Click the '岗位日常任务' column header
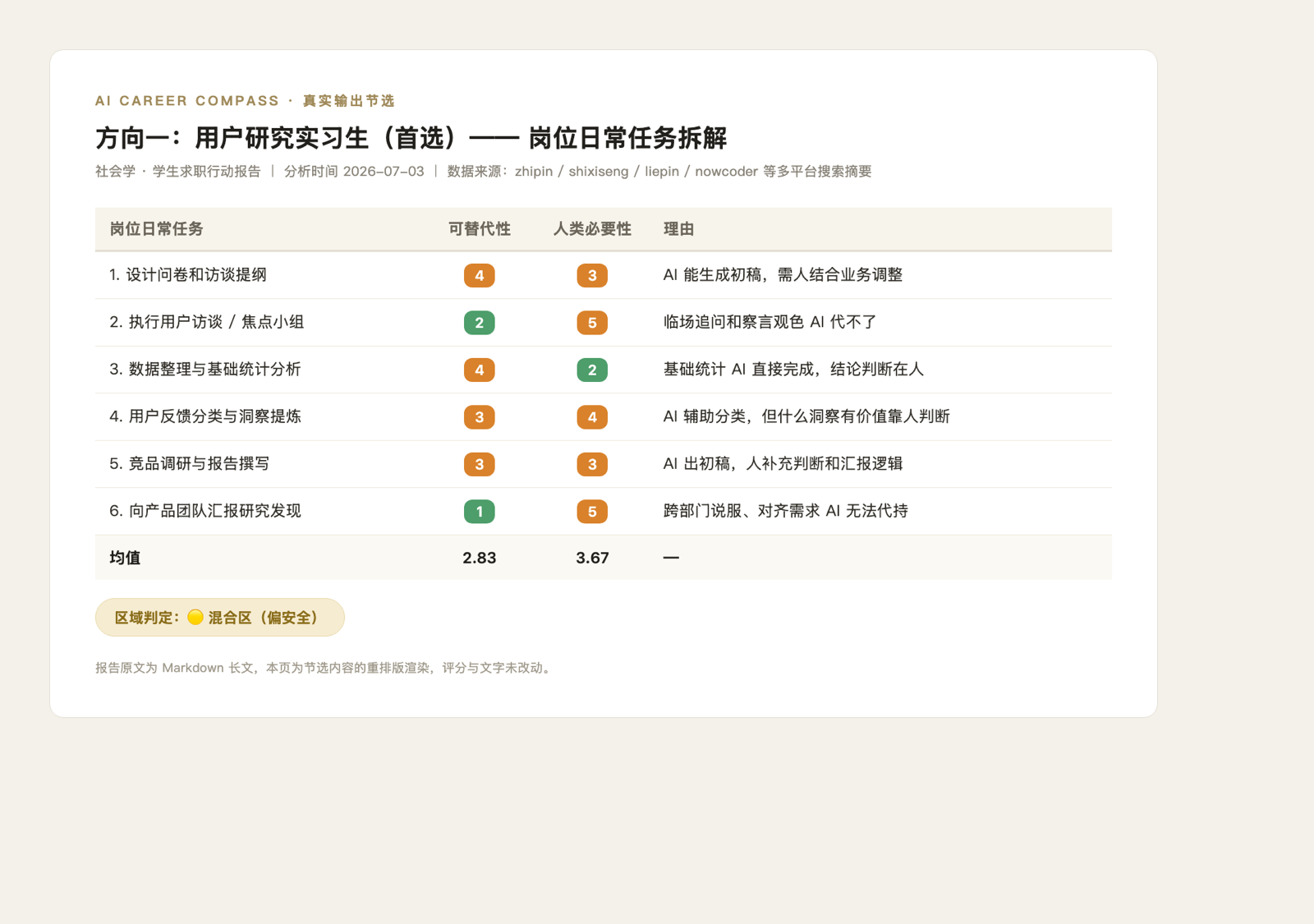The width and height of the screenshot is (1314, 924). 156,229
